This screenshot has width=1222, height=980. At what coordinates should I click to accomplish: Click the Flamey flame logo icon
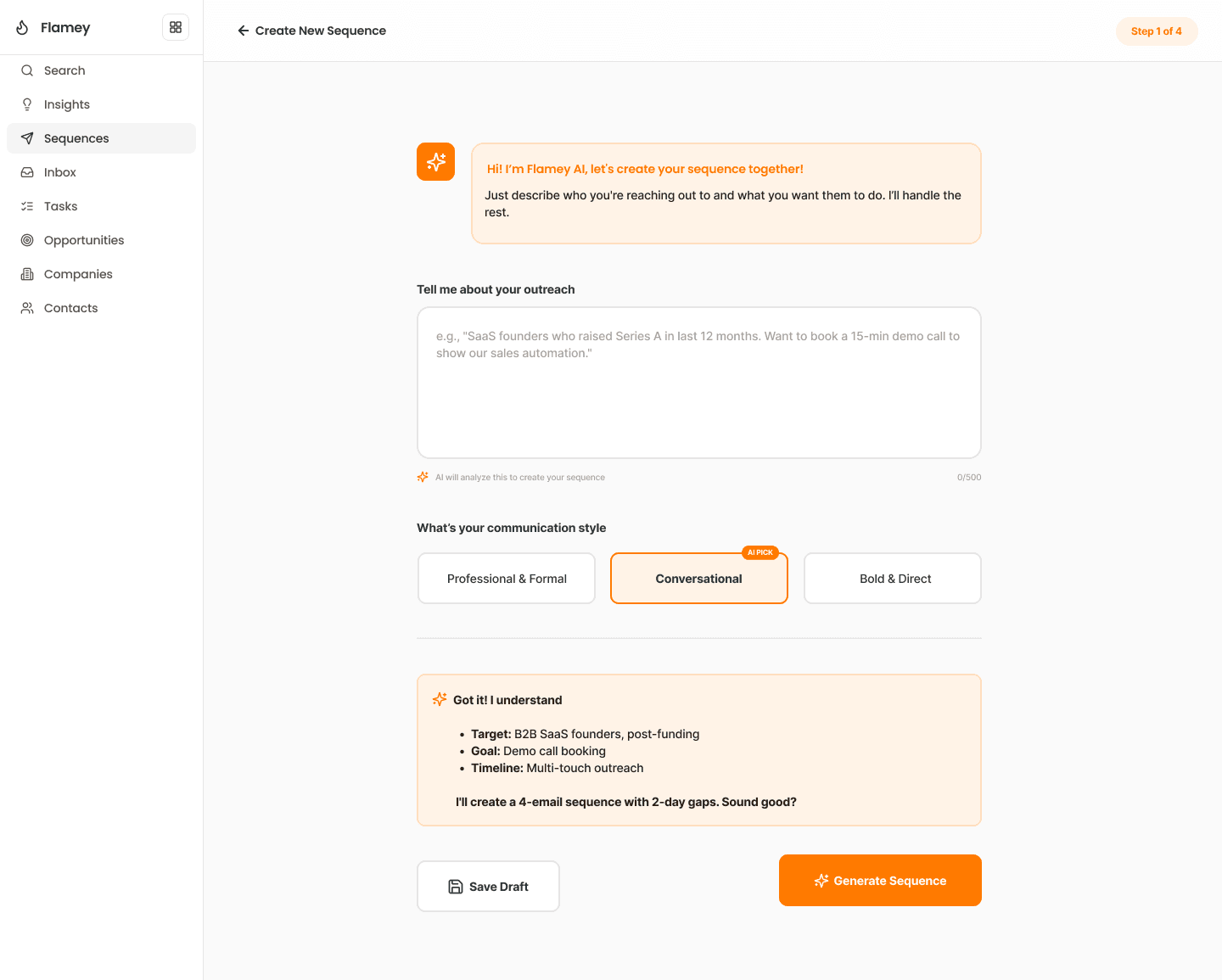23,28
